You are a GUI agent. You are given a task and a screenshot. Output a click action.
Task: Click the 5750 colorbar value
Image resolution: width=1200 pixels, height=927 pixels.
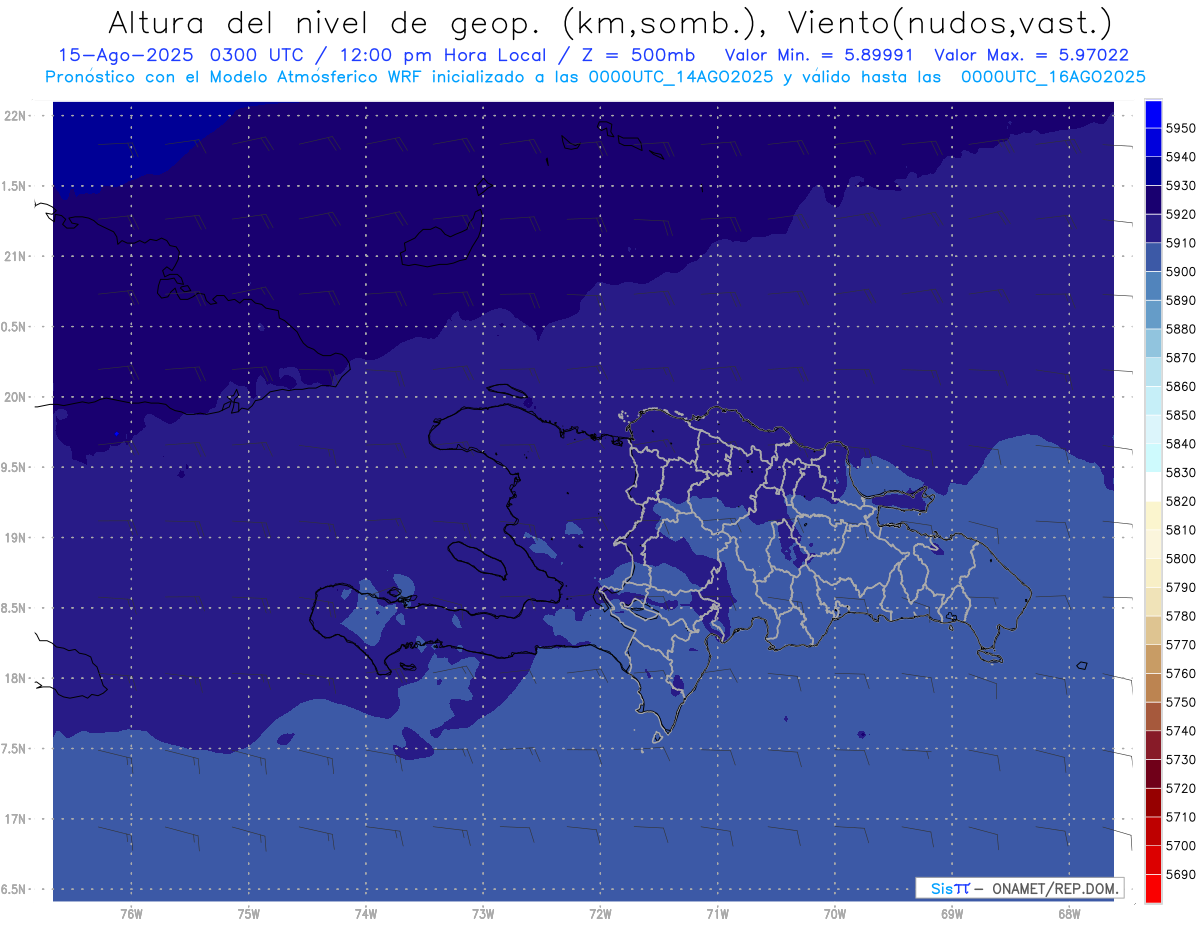1181,702
